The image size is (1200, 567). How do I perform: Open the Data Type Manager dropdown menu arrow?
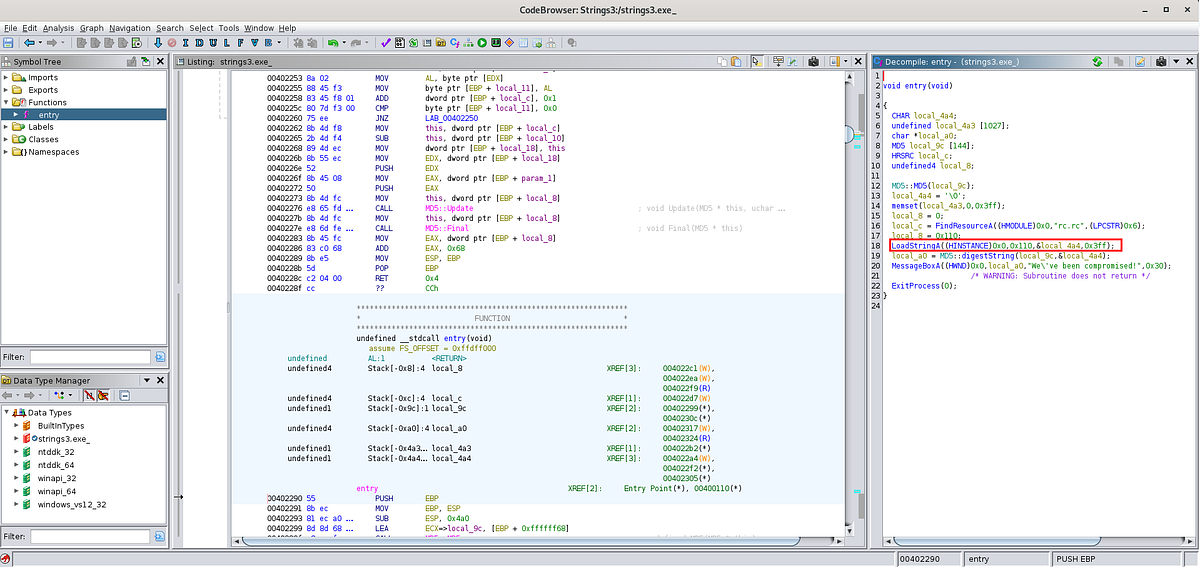tap(147, 380)
